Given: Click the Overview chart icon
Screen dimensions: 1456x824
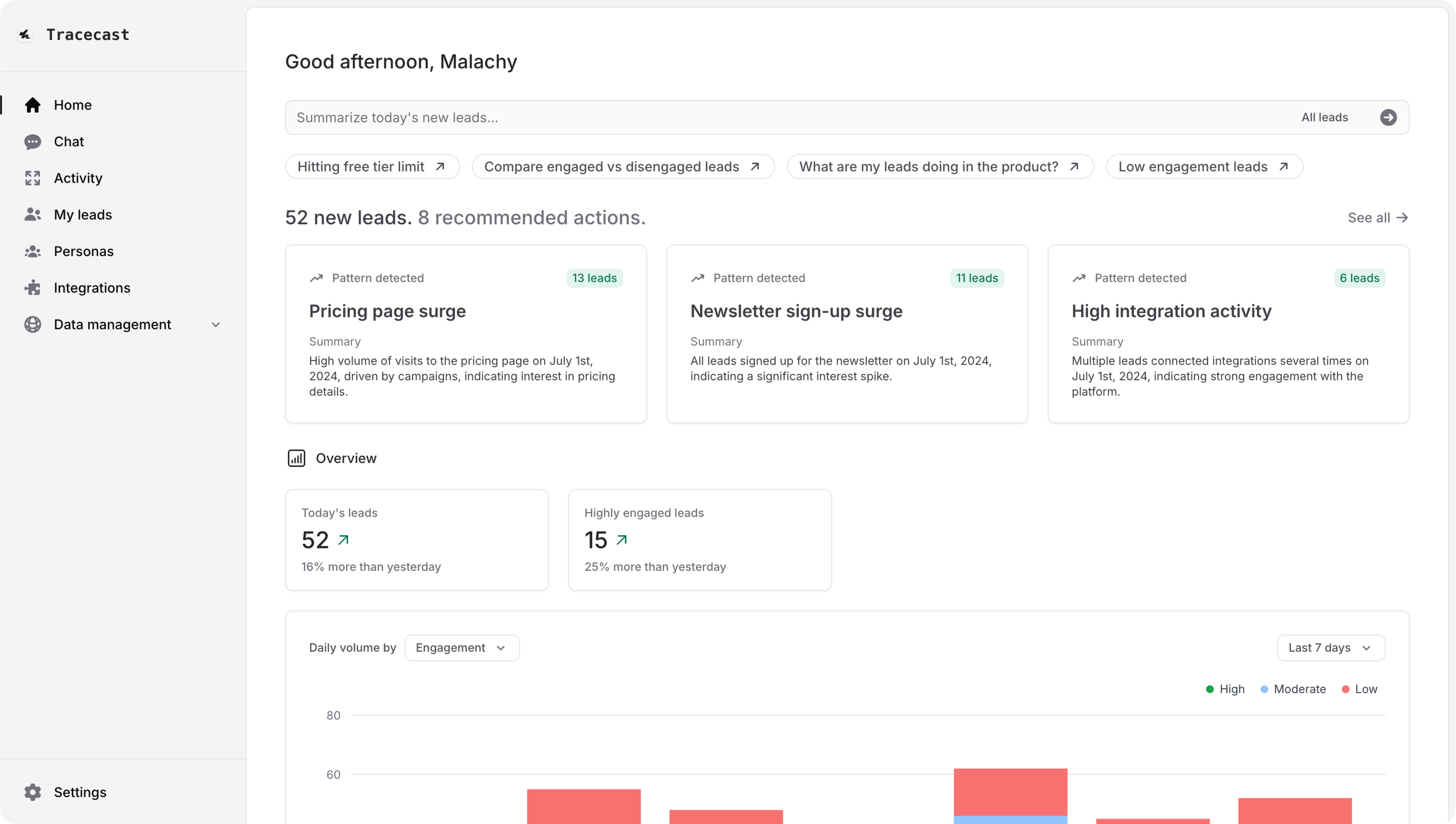Looking at the screenshot, I should [x=297, y=458].
